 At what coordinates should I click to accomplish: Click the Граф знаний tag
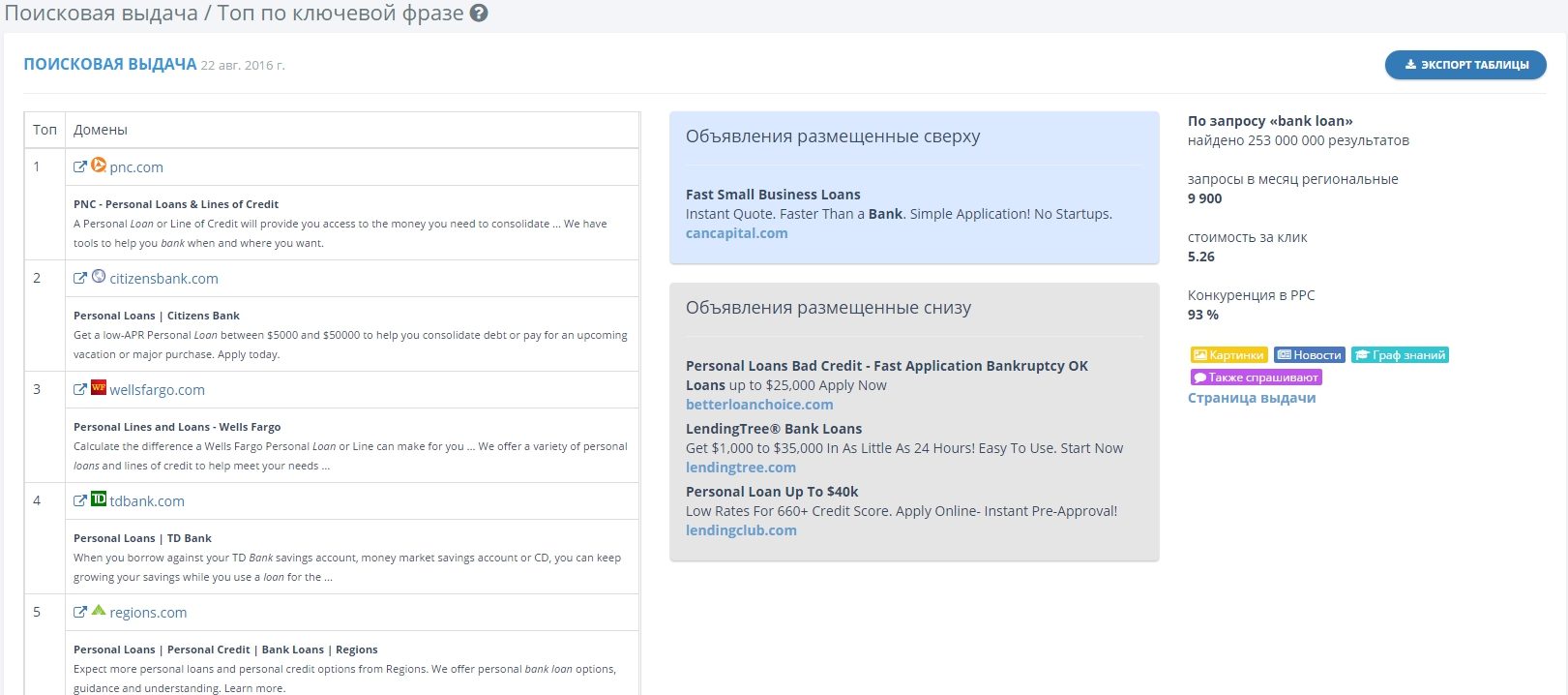pyautogui.click(x=1400, y=355)
